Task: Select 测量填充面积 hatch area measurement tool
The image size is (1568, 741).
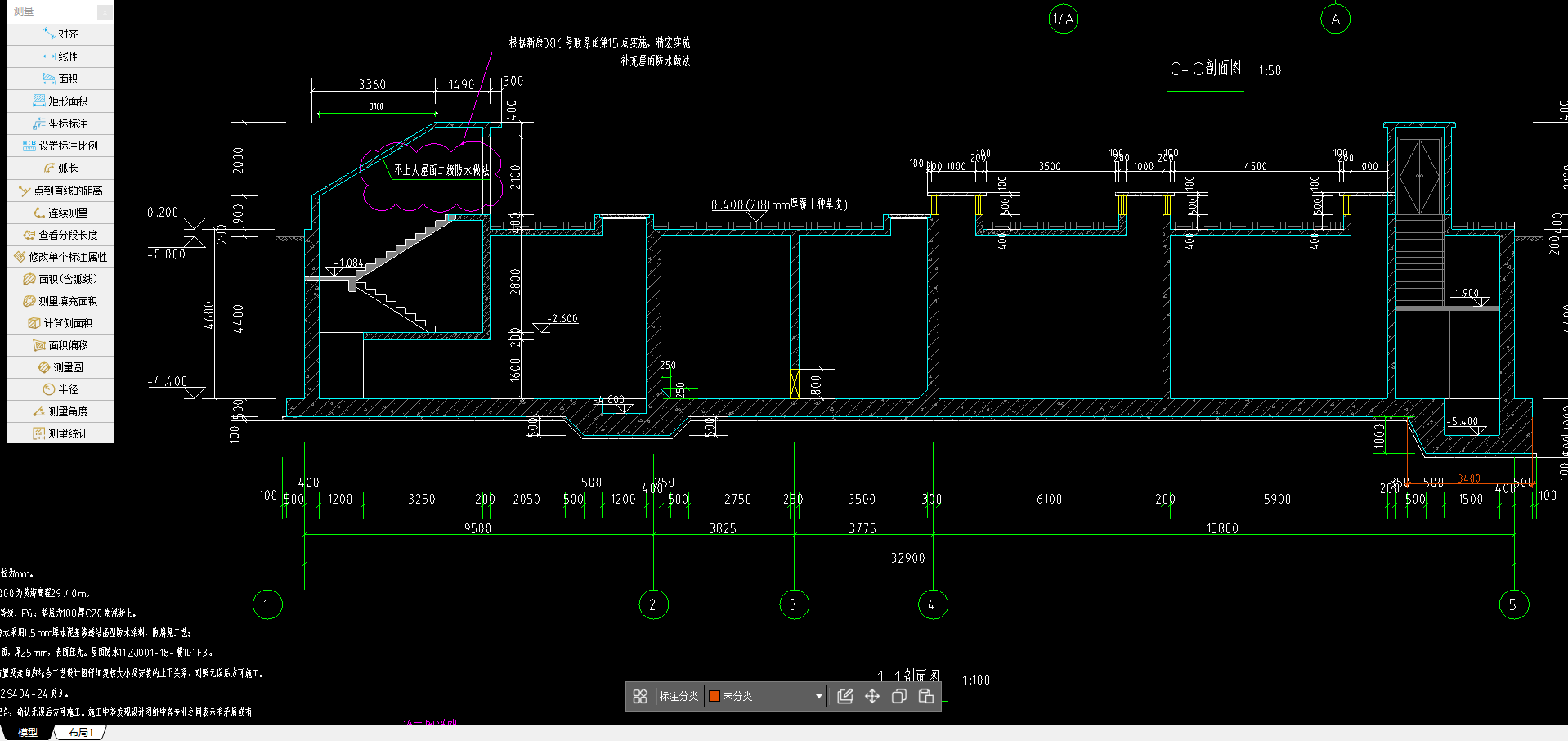Action: (x=60, y=301)
